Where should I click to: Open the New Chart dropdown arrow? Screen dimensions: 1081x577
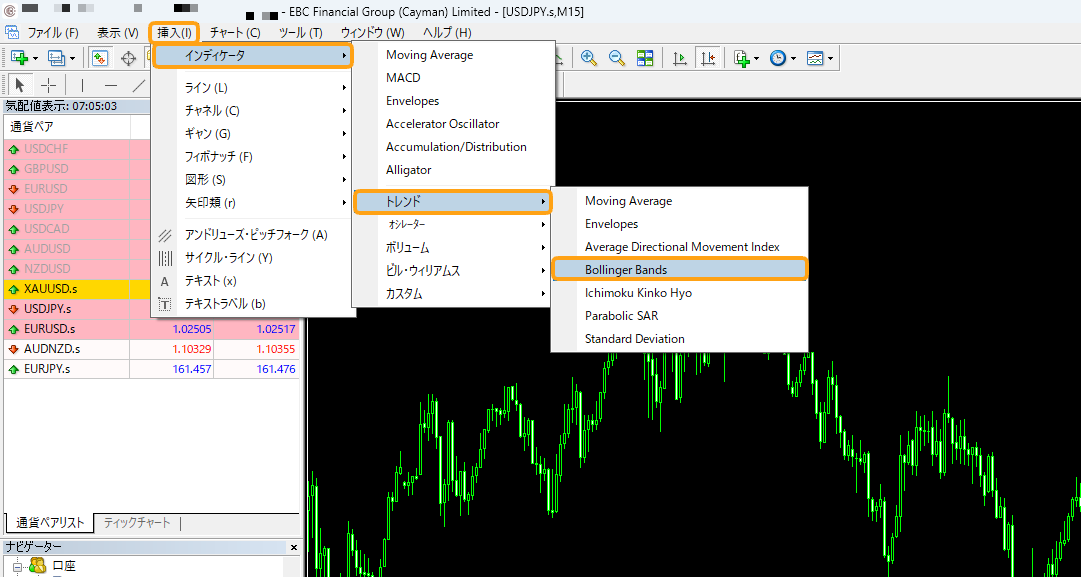(x=35, y=59)
